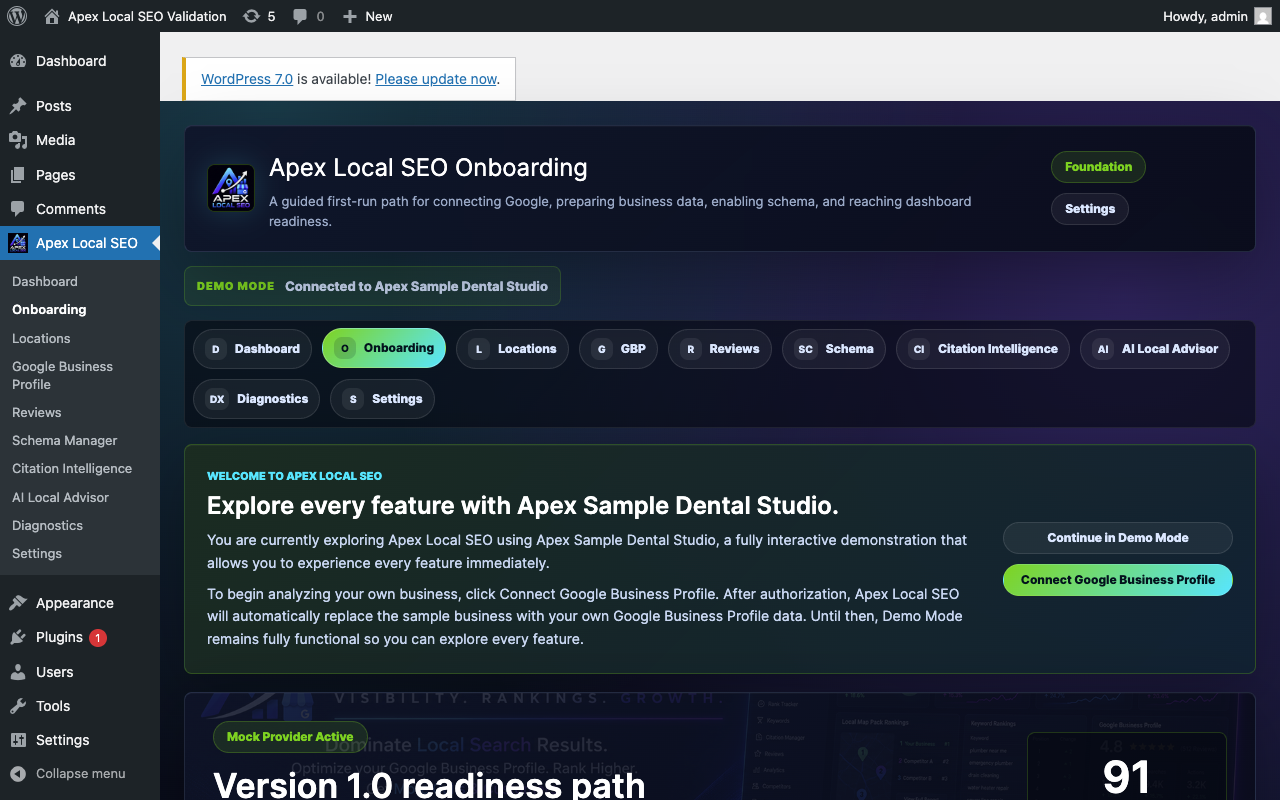Open Settings under the Apex Local SEO submenu
Viewport: 1280px width, 800px height.
[37, 553]
